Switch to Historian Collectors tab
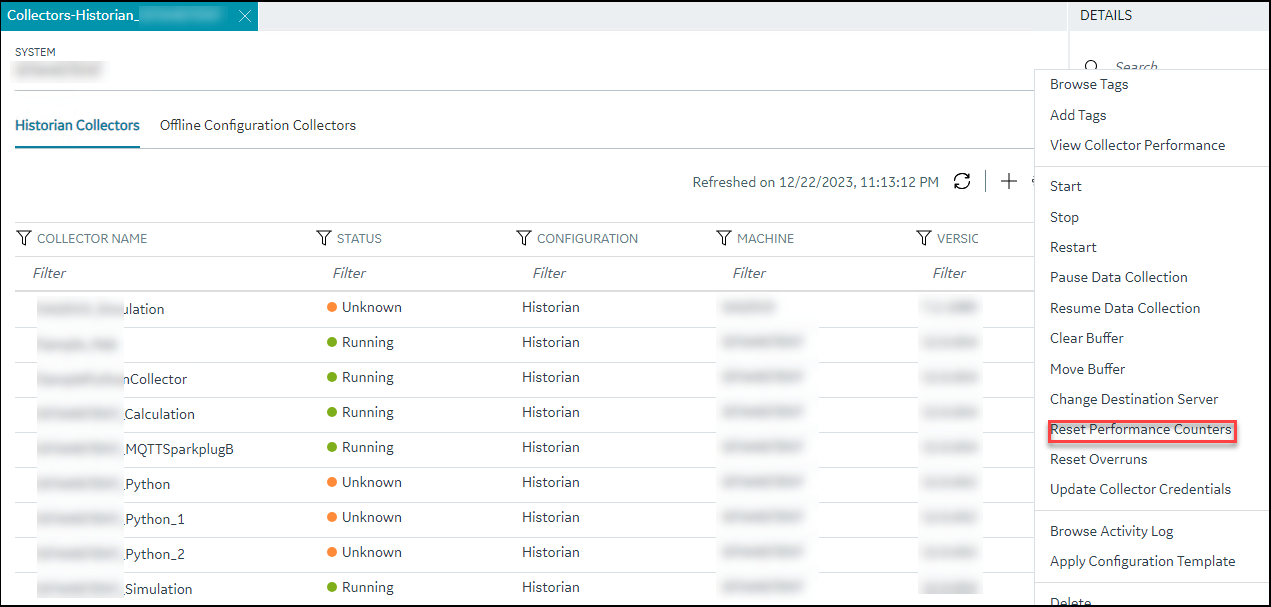 (77, 125)
